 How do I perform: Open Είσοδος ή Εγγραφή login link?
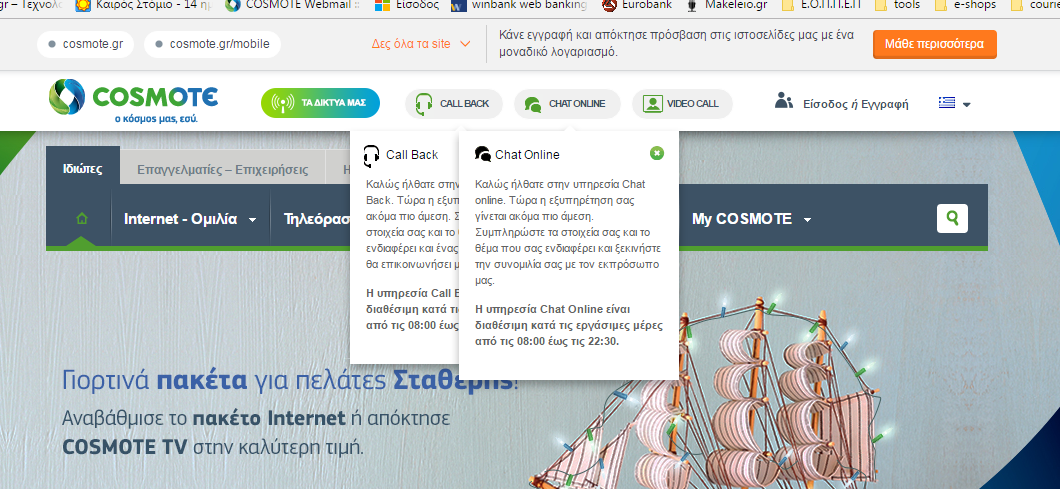click(855, 104)
